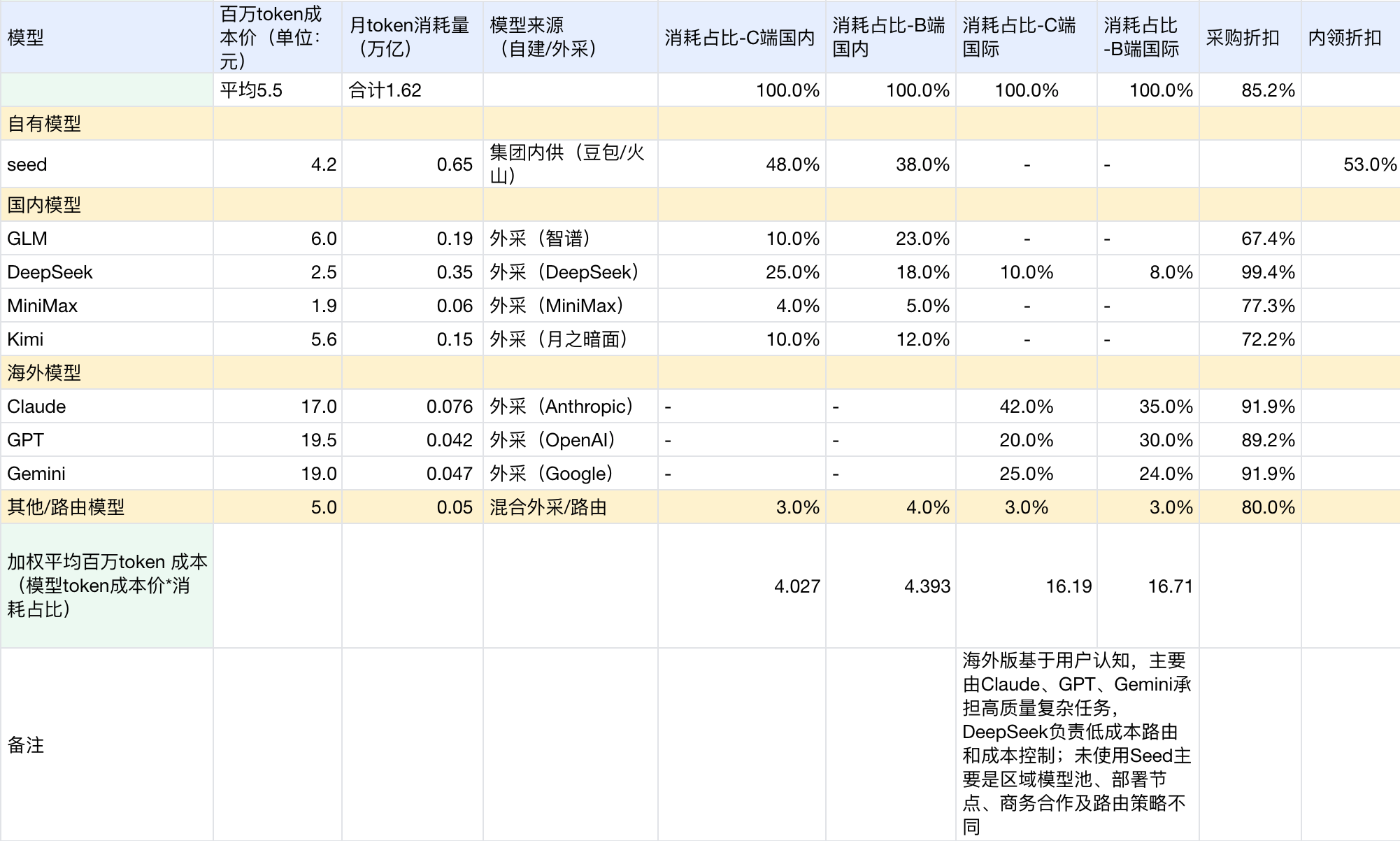Click the 平均5.5 cell
Viewport: 1400px width, 841px height.
tap(278, 90)
